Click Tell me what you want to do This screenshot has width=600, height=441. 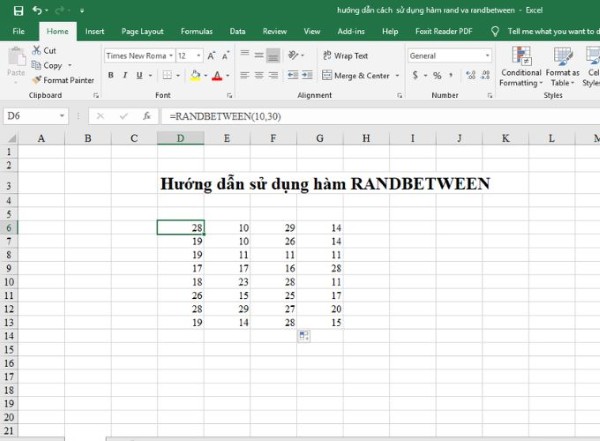pyautogui.click(x=553, y=31)
